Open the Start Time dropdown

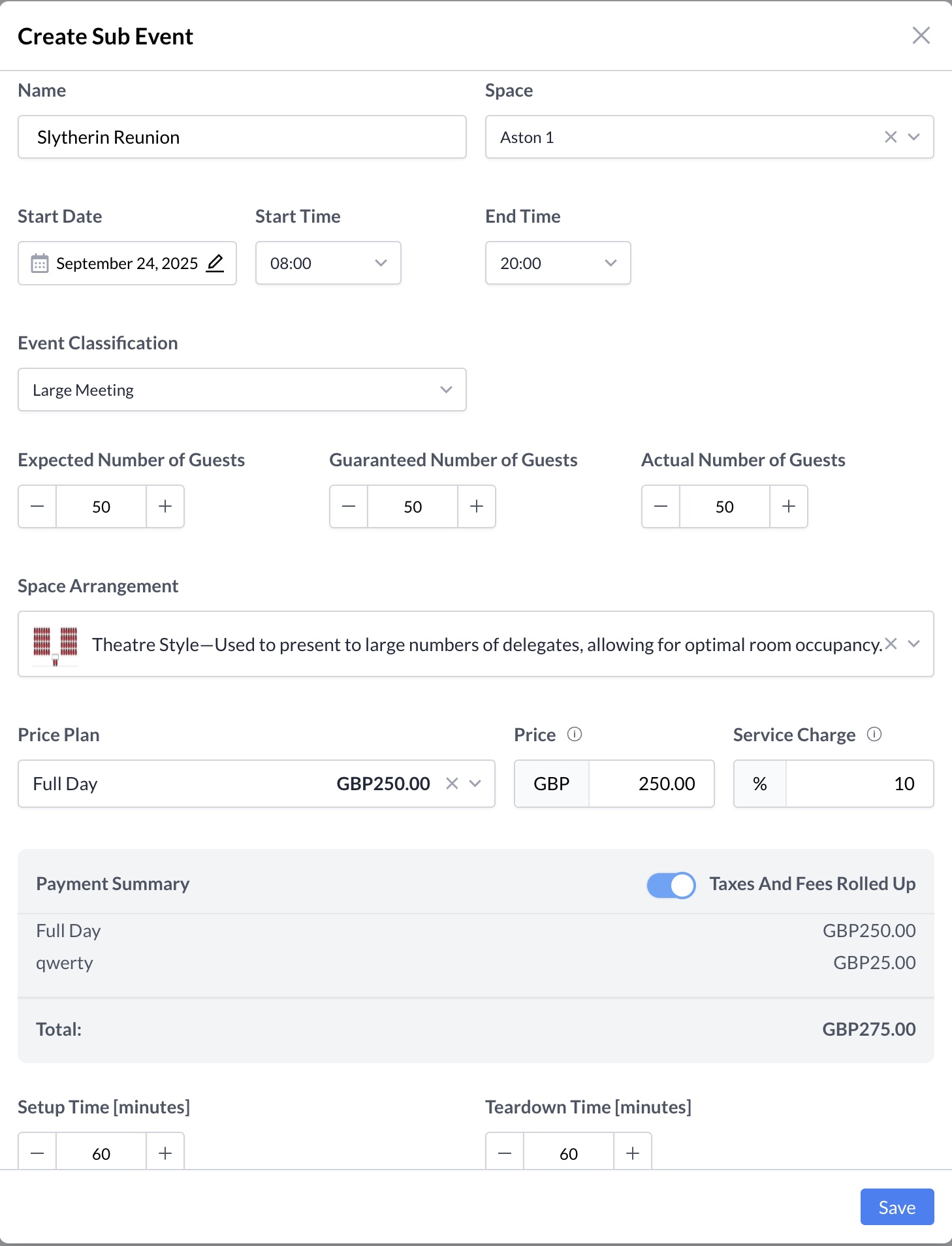(328, 263)
